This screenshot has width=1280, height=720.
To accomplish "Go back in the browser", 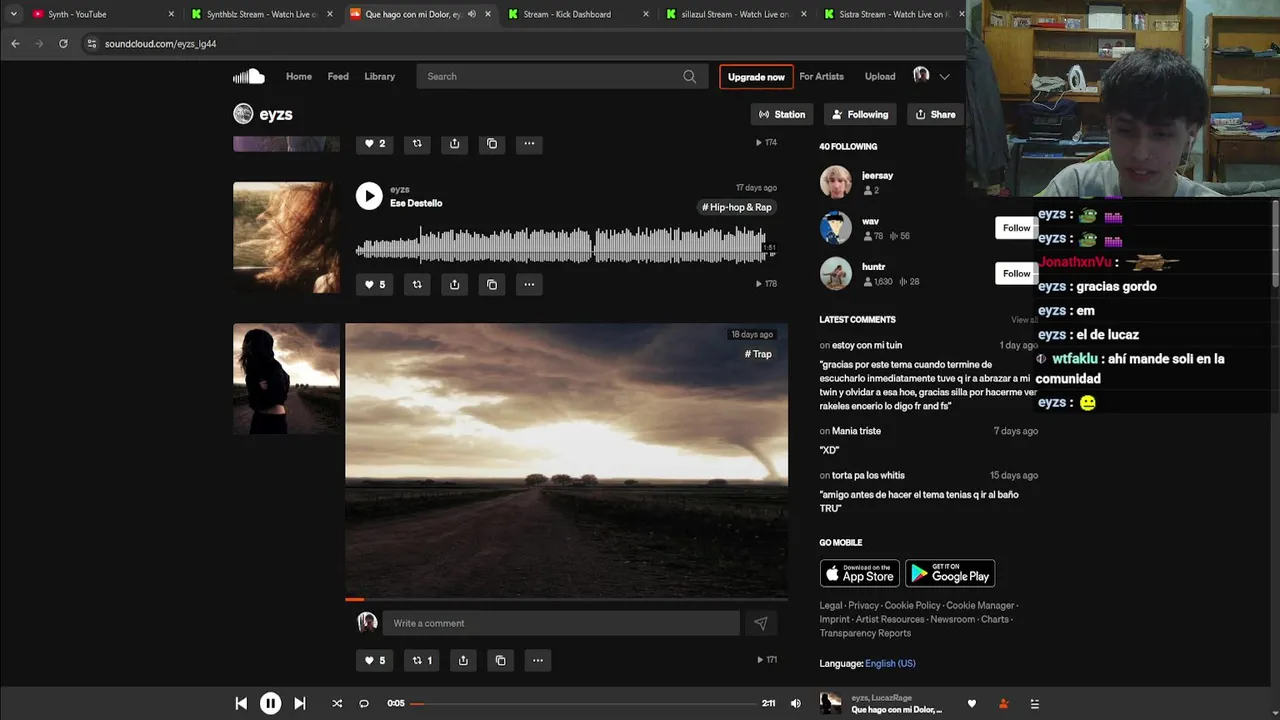I will coord(15,44).
